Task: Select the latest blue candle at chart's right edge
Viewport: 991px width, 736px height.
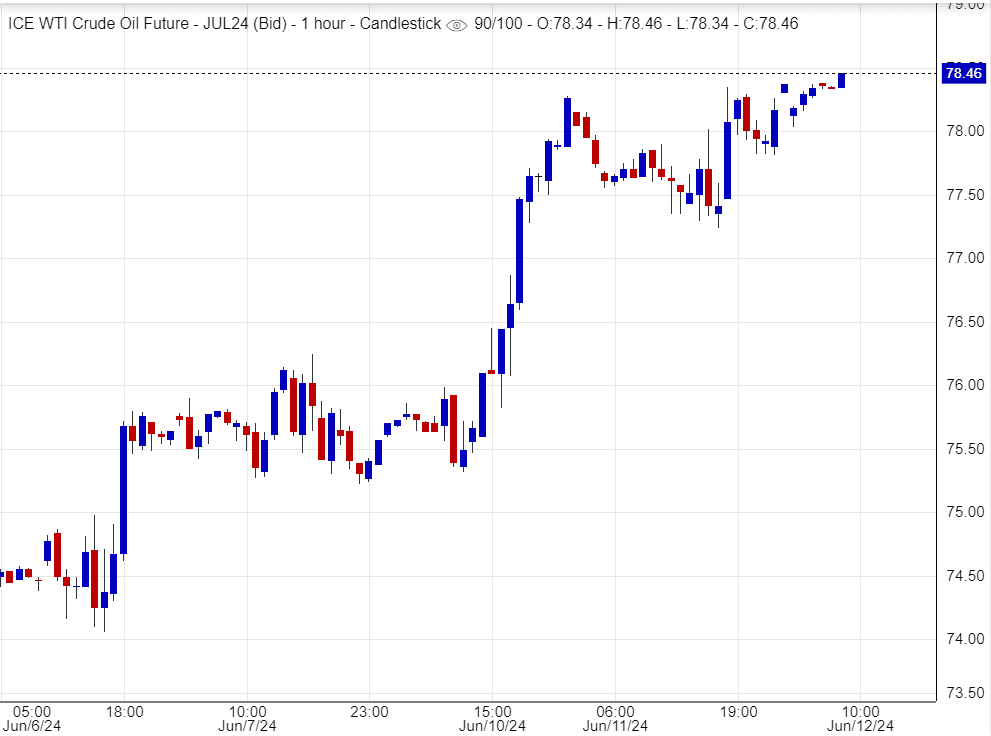Action: click(842, 80)
